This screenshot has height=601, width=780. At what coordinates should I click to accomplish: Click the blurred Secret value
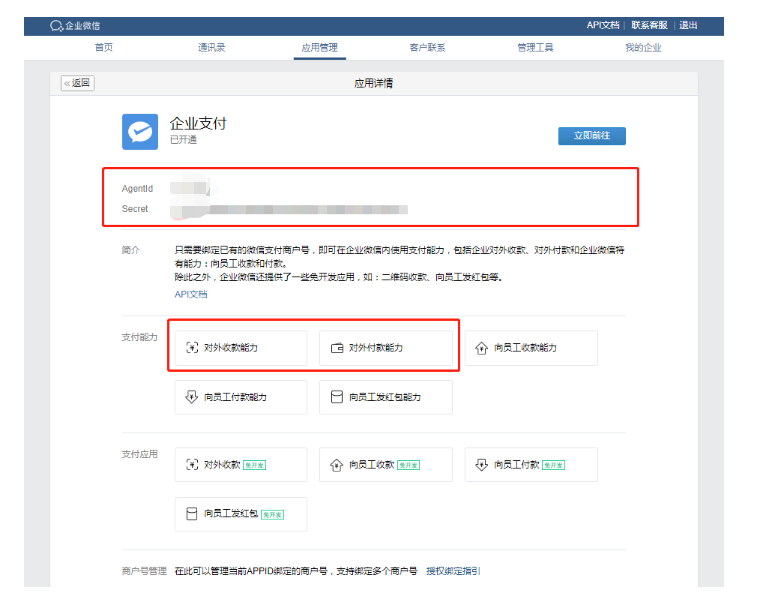point(289,209)
